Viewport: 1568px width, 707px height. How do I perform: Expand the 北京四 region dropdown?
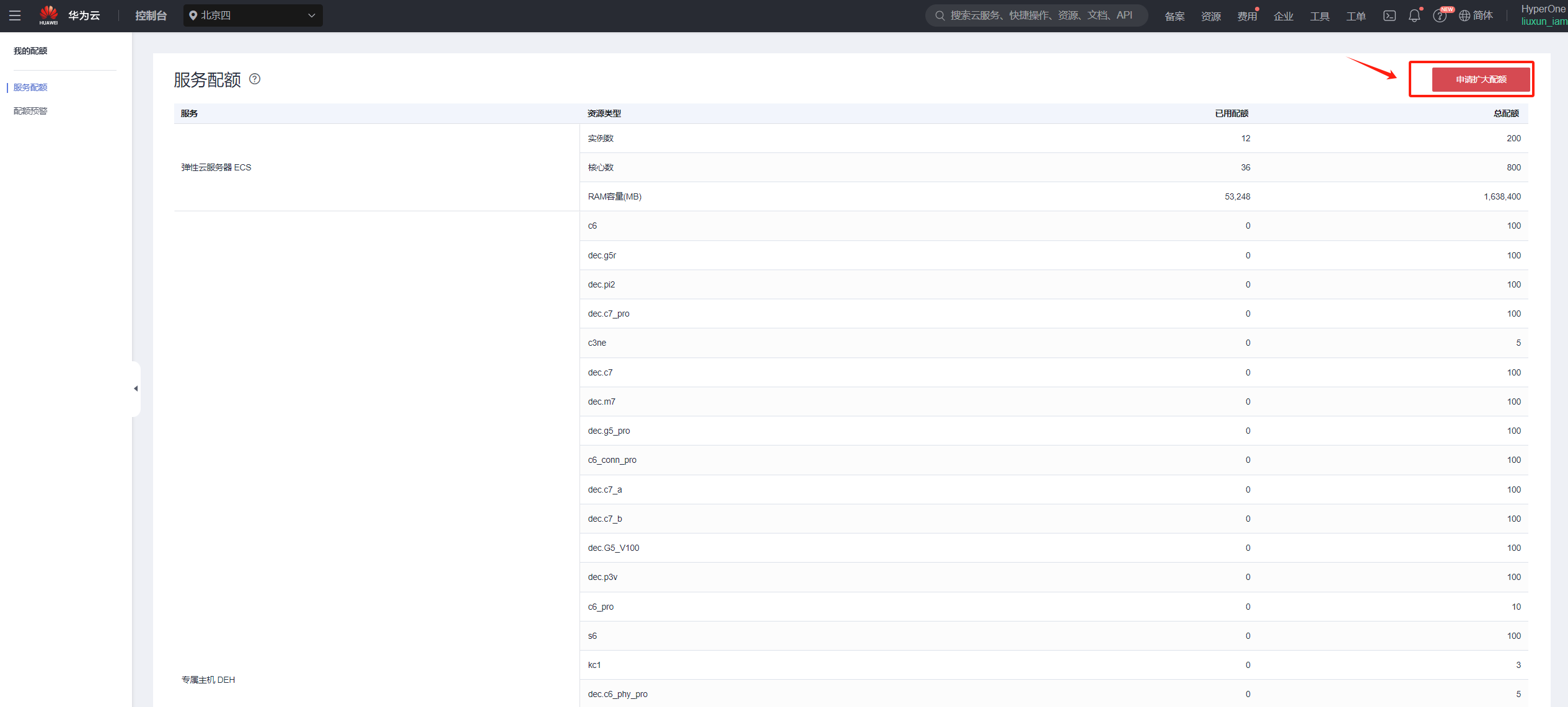tap(253, 15)
